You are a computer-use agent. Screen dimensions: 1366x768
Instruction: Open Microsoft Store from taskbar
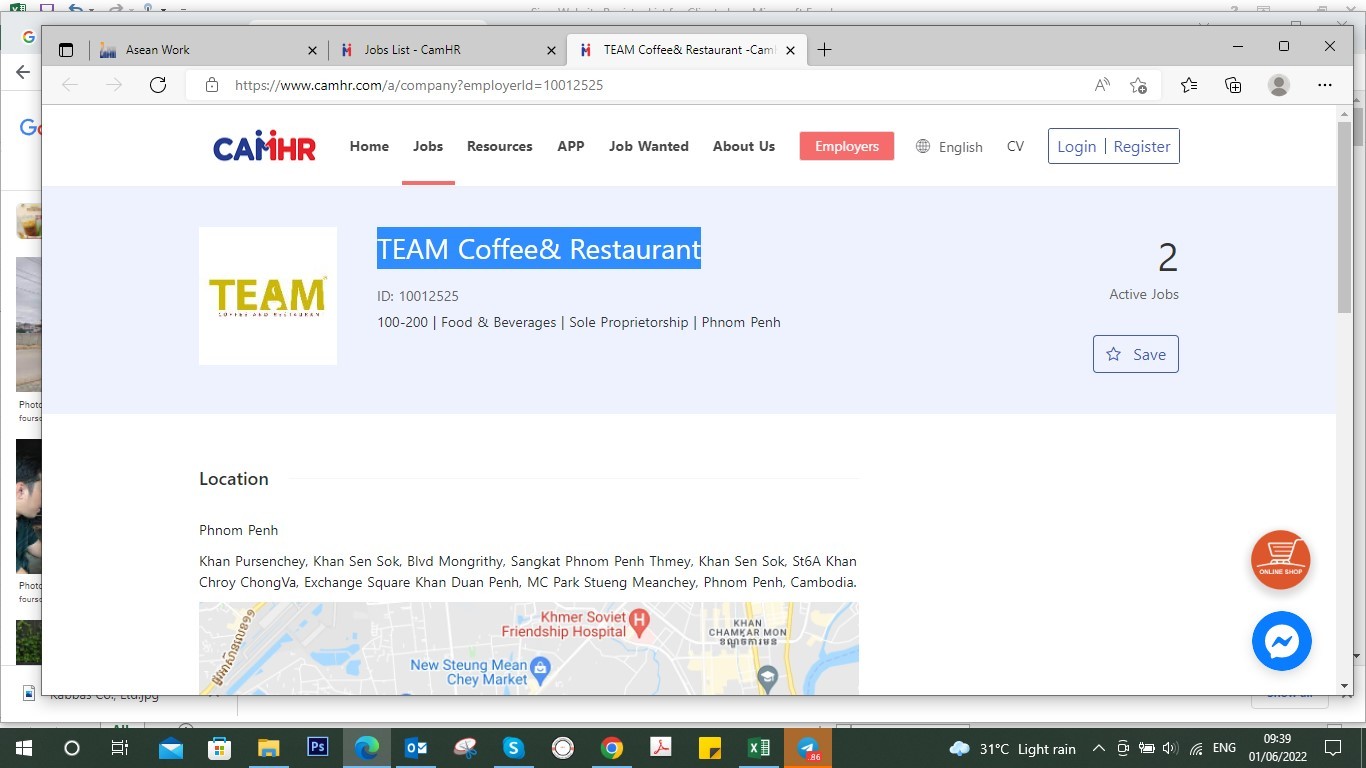click(219, 748)
